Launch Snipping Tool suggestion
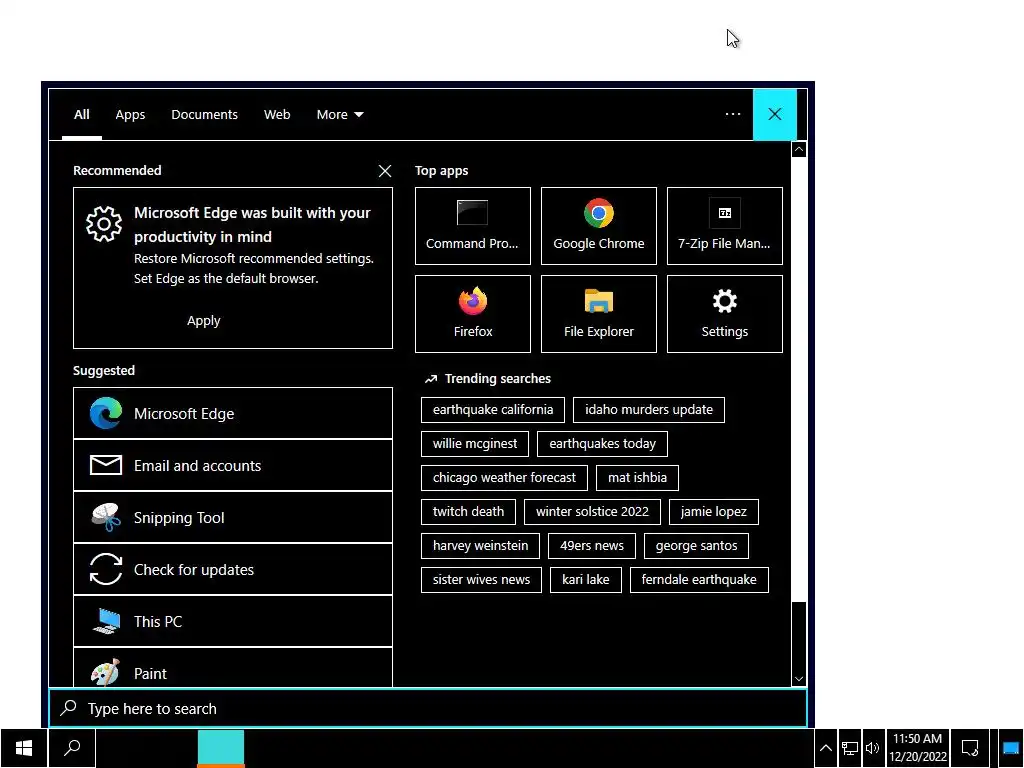This screenshot has width=1024, height=768. [232, 517]
